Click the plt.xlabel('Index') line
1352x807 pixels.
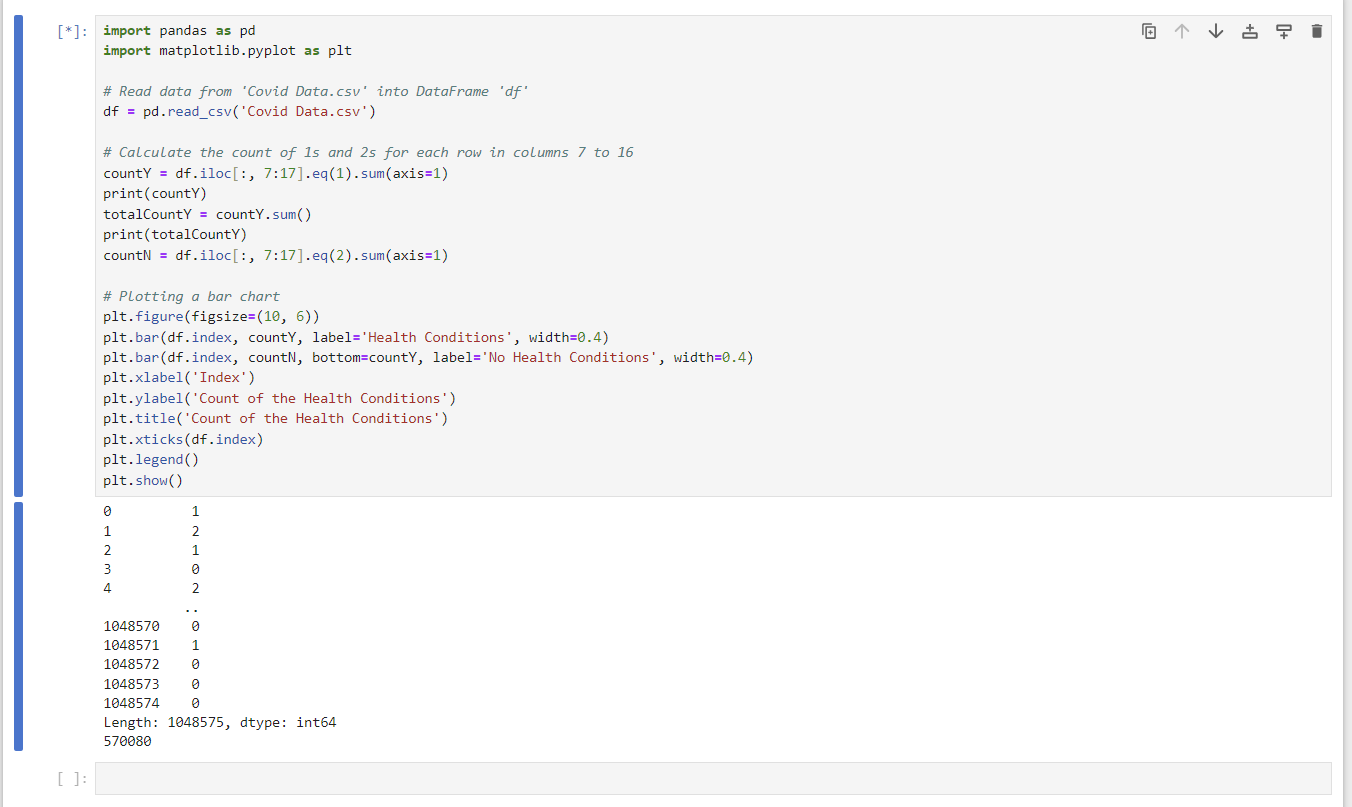click(179, 378)
